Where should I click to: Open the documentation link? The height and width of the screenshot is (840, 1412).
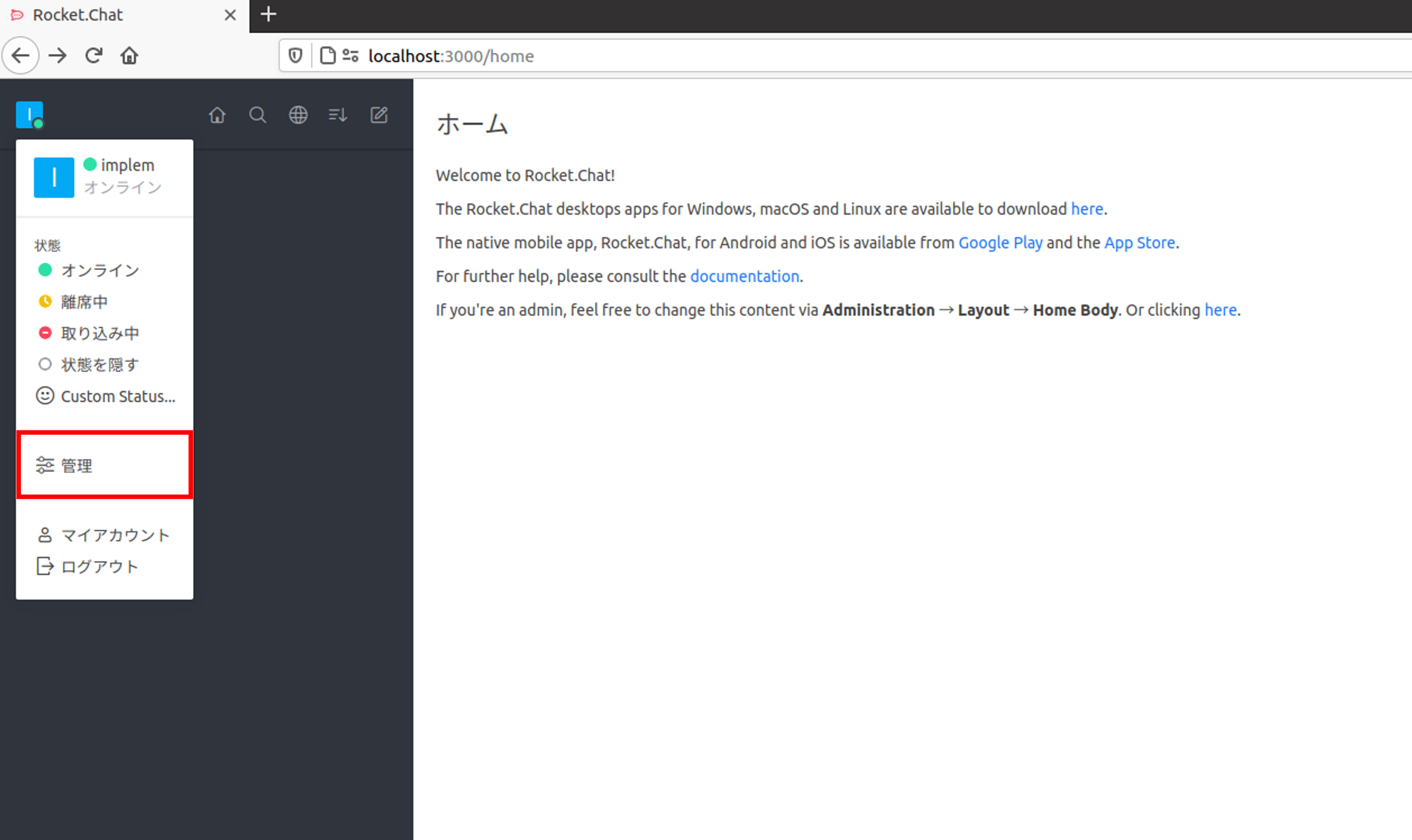point(745,276)
